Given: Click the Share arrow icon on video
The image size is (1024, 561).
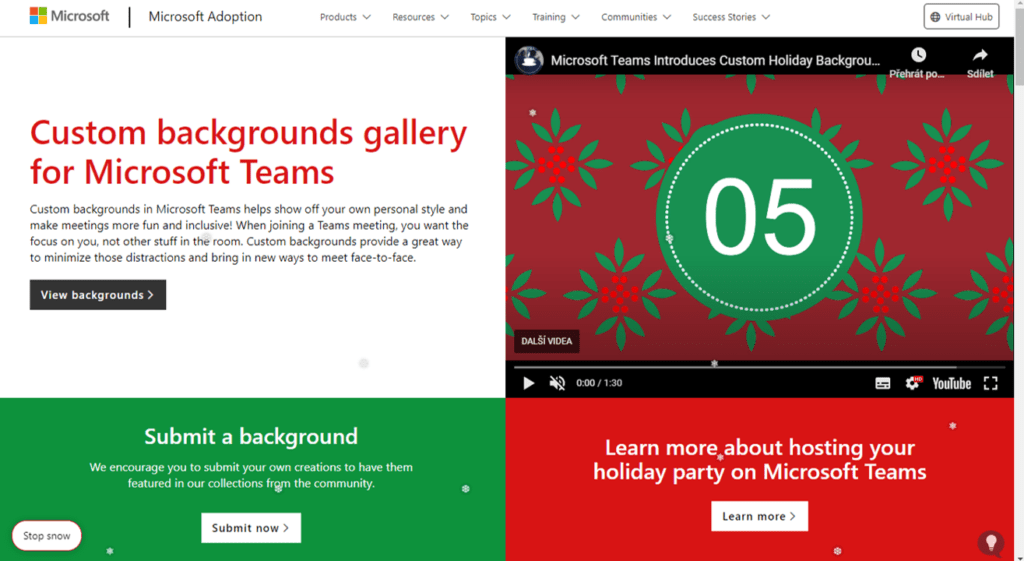Looking at the screenshot, I should click(980, 56).
